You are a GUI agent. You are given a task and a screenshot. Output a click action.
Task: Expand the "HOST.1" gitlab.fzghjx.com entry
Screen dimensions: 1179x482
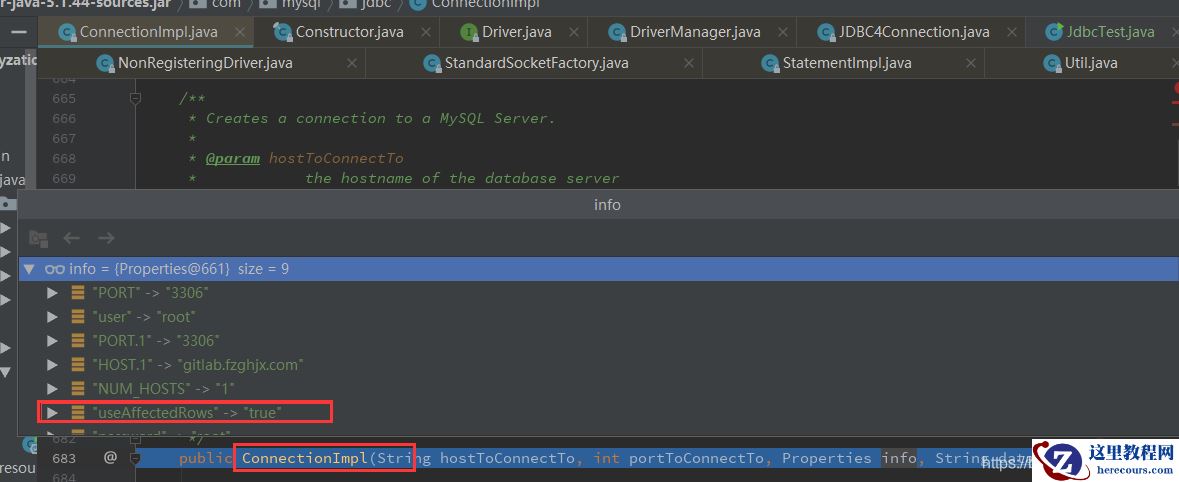pyautogui.click(x=53, y=365)
